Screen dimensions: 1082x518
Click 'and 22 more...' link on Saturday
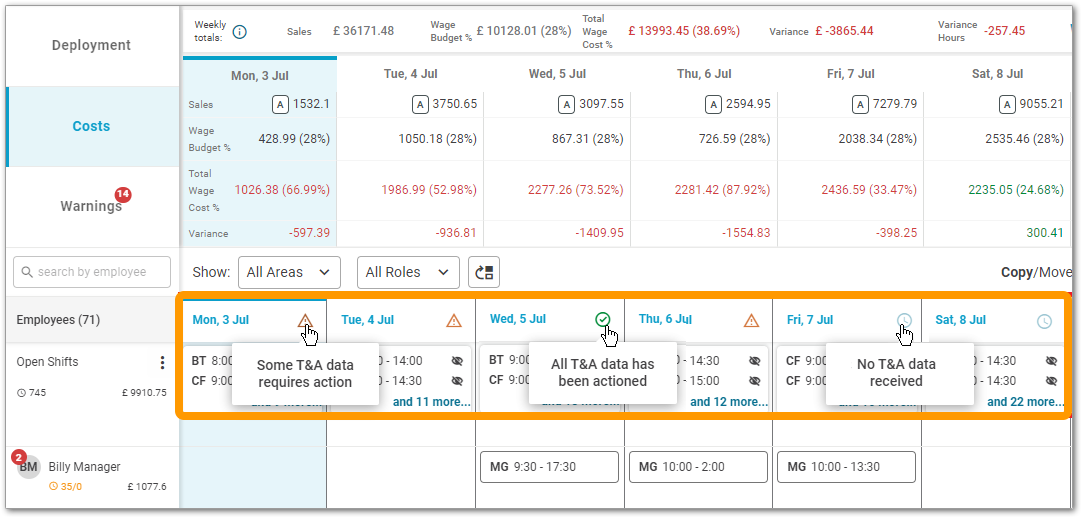click(1025, 402)
